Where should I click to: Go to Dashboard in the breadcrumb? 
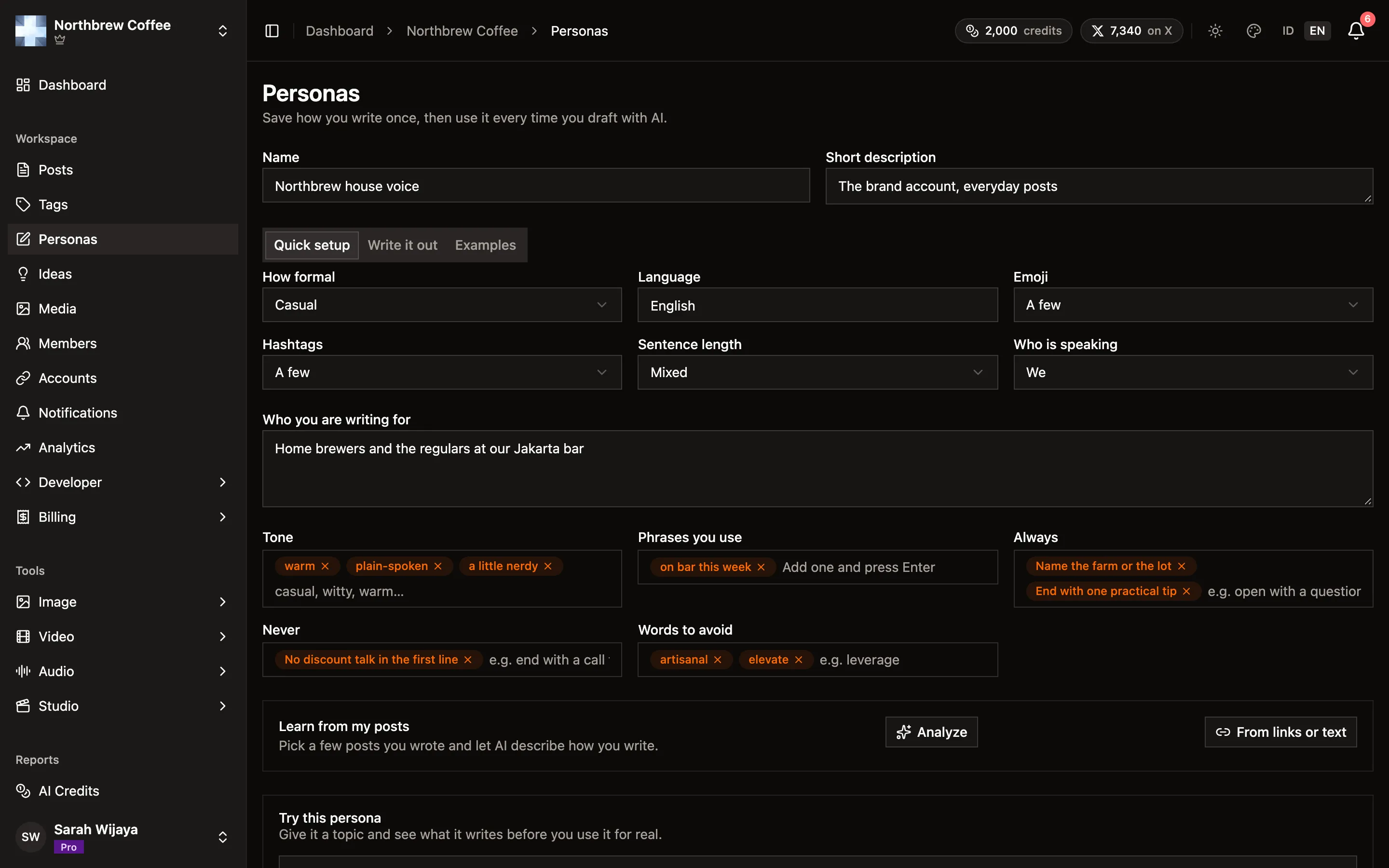point(339,31)
